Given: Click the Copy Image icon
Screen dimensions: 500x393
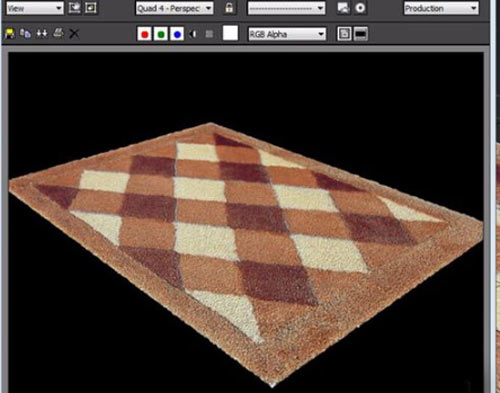Looking at the screenshot, I should click(25, 34).
